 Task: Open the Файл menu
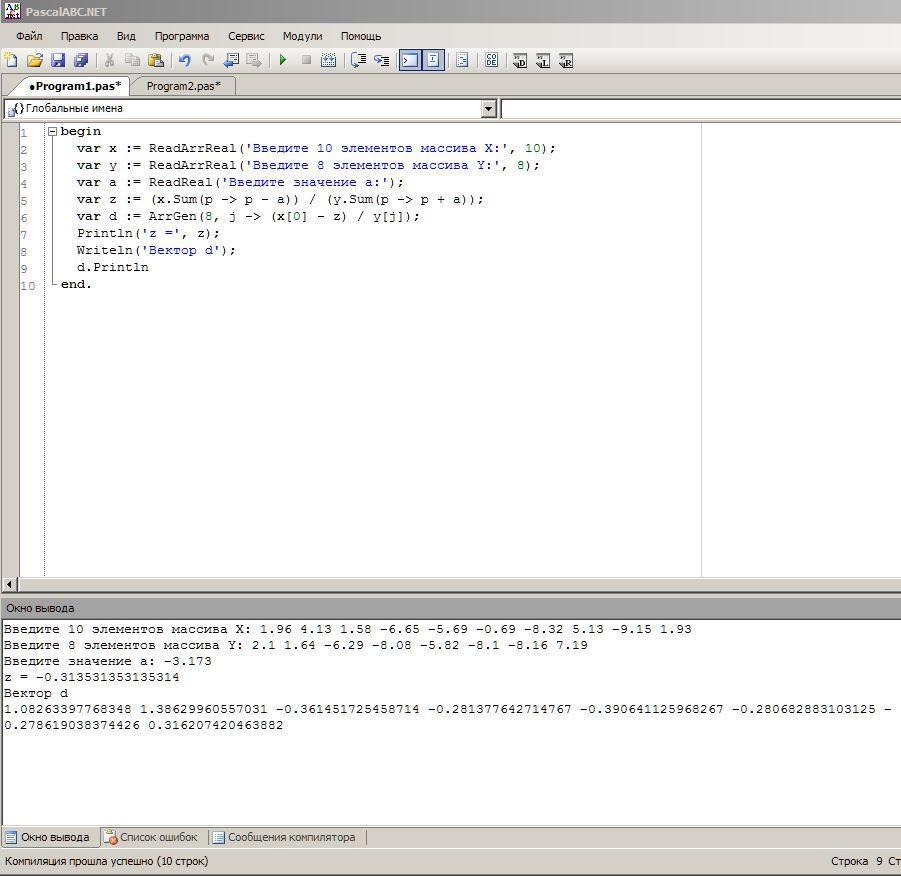(29, 36)
